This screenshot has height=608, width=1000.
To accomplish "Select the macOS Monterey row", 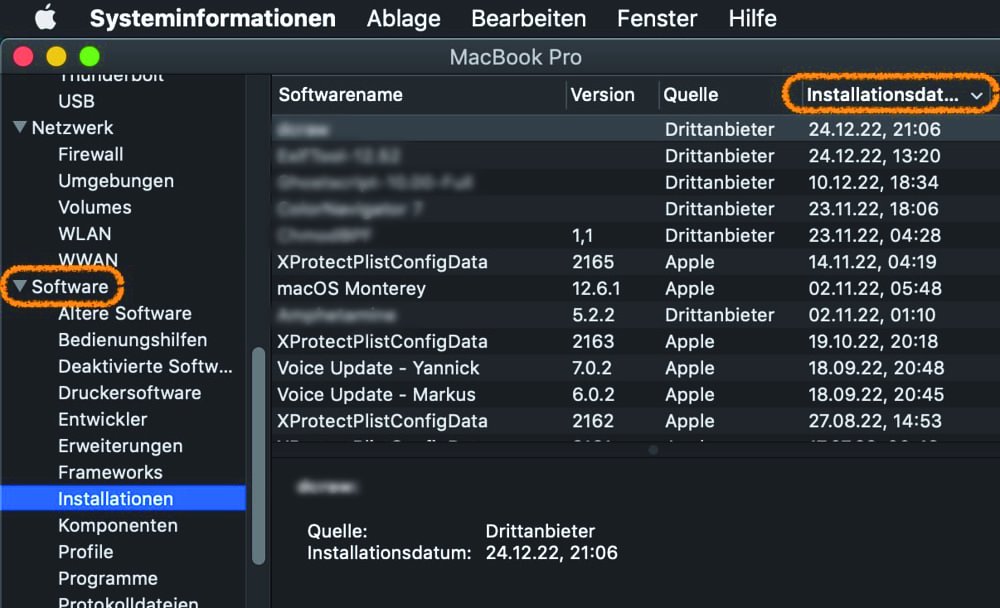I will coord(351,289).
